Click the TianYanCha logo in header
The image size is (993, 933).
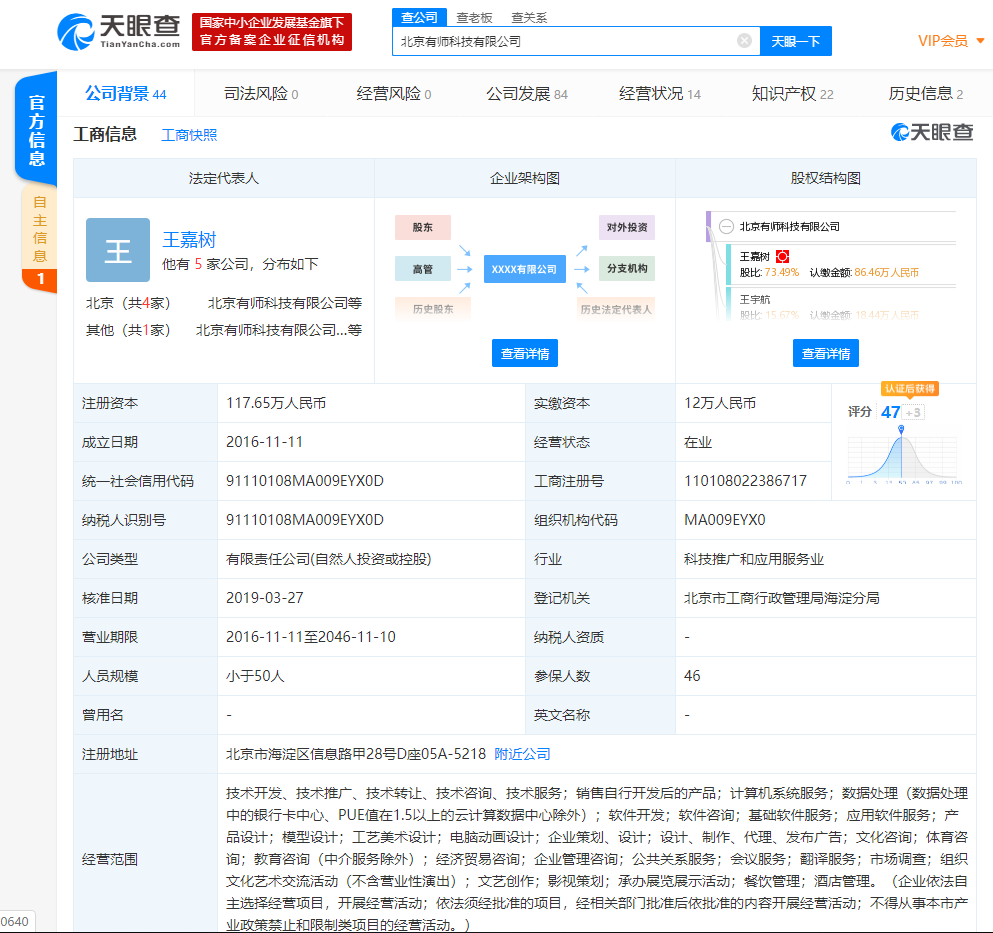pyautogui.click(x=118, y=31)
